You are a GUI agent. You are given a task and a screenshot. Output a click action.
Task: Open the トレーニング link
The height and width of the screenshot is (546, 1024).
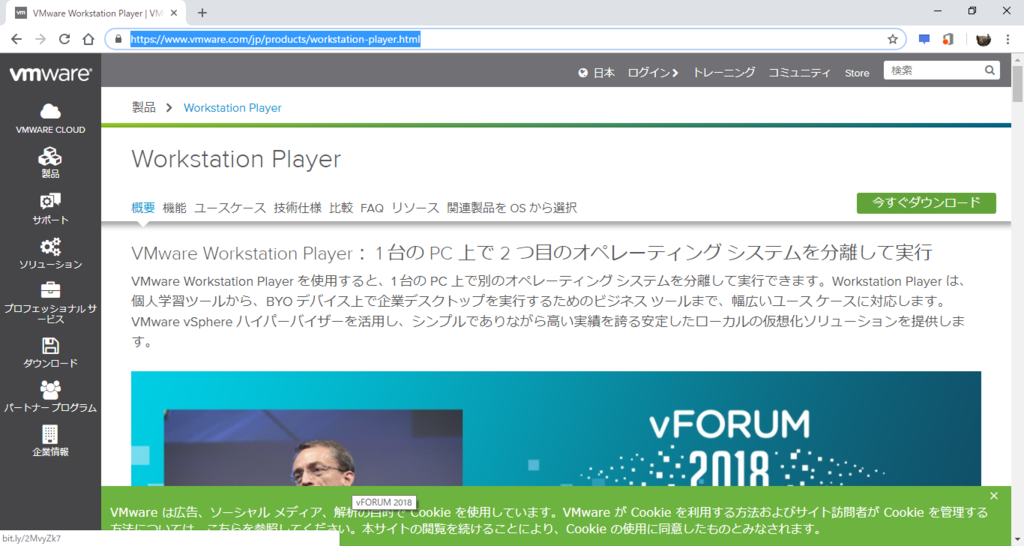pyautogui.click(x=724, y=72)
